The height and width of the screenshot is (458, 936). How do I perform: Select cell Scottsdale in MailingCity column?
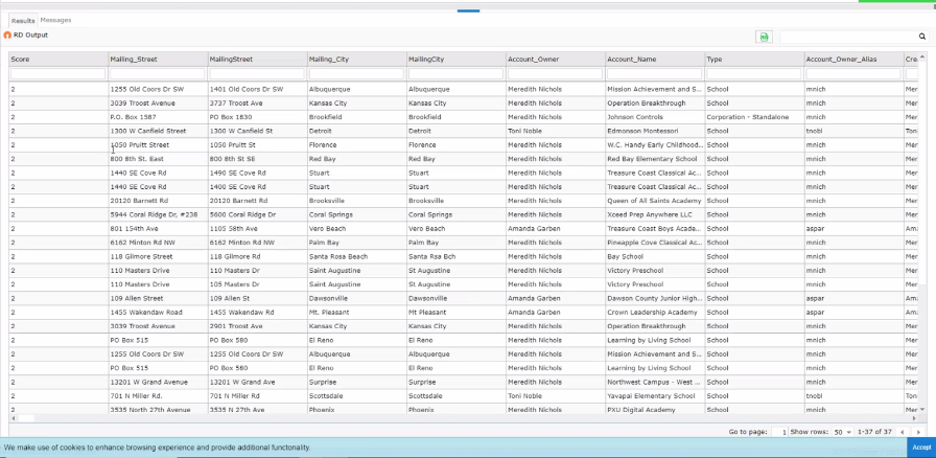[x=456, y=396]
